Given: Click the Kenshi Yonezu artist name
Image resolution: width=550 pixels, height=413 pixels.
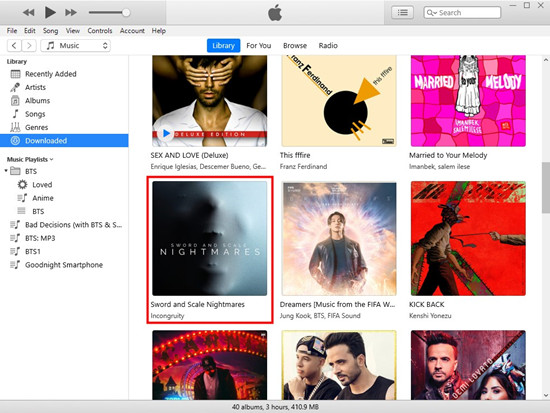Looking at the screenshot, I should pyautogui.click(x=430, y=316).
